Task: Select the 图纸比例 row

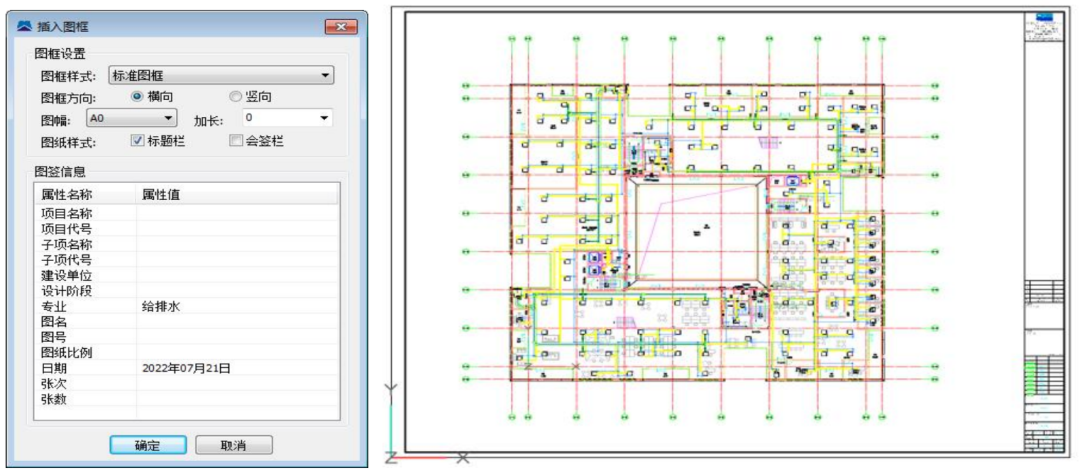Action: point(186,353)
